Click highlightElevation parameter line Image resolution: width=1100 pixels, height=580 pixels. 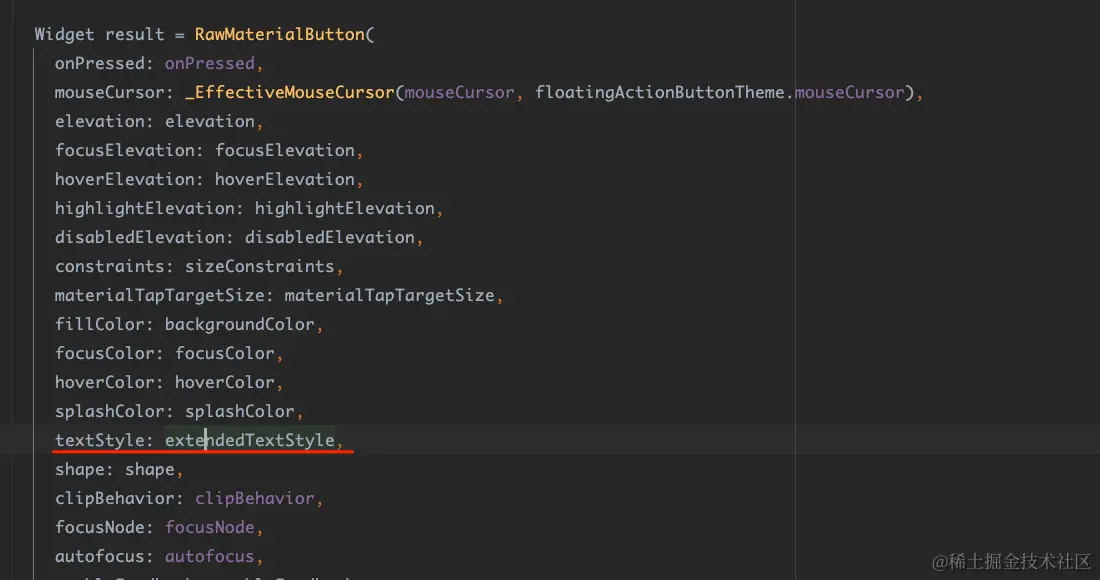pos(249,208)
